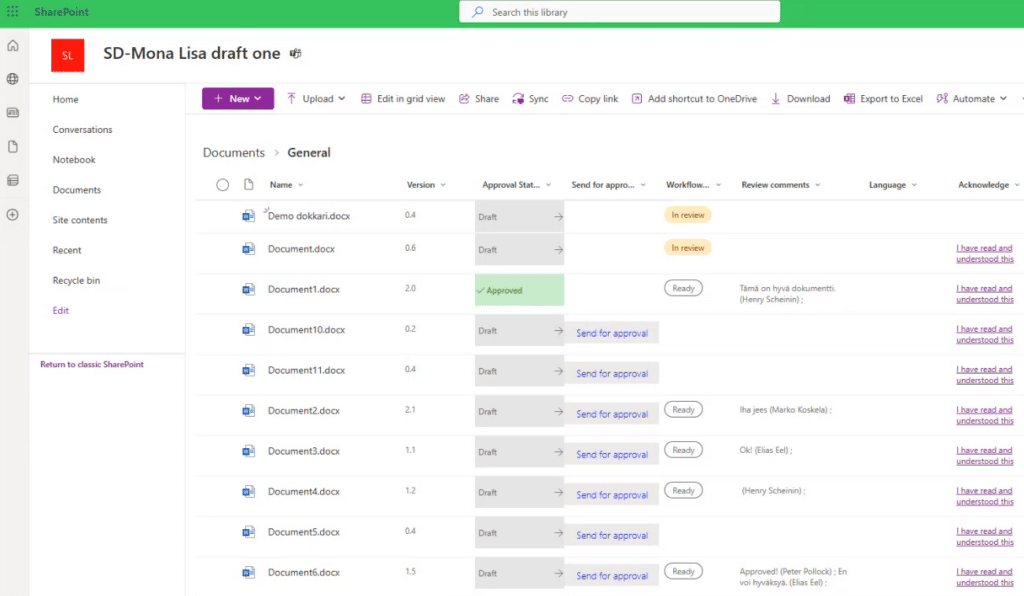The image size is (1024, 596).
Task: Go to Home in site navigation
Action: (65, 99)
